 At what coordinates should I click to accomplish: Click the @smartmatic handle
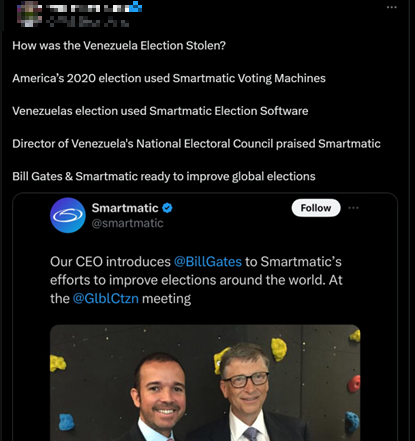(x=127, y=223)
